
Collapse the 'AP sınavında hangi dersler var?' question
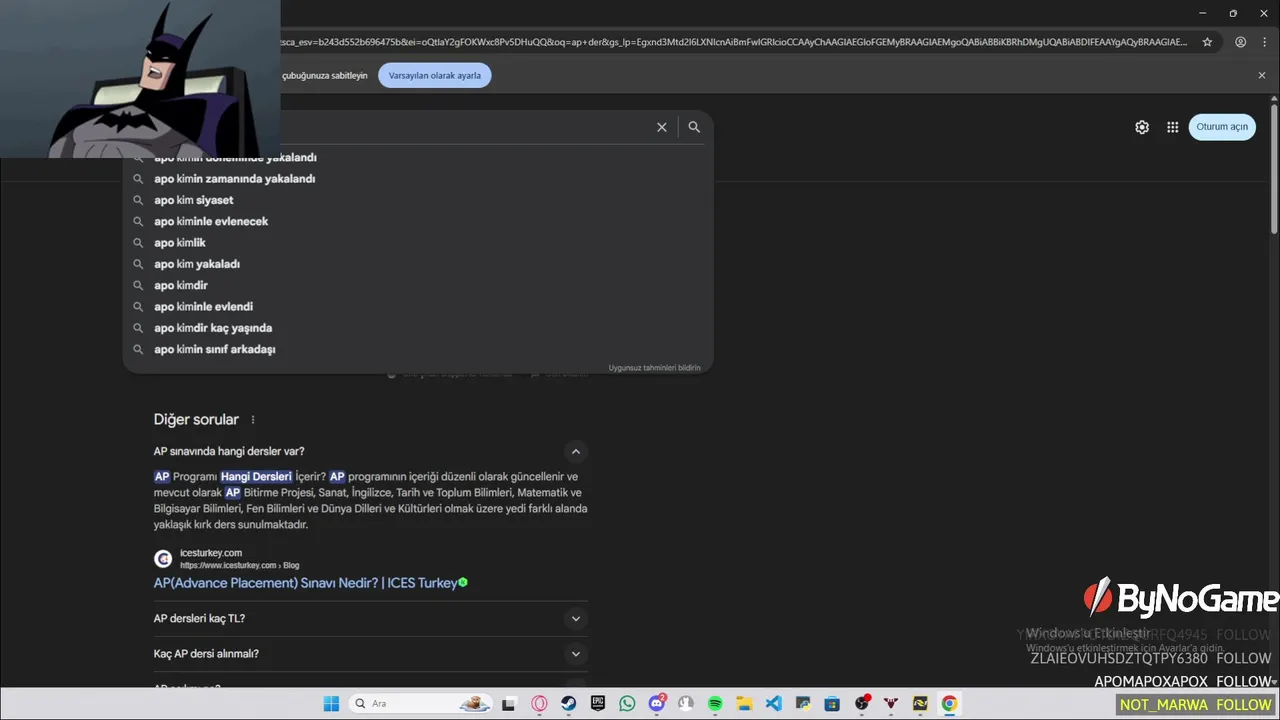[x=575, y=451]
